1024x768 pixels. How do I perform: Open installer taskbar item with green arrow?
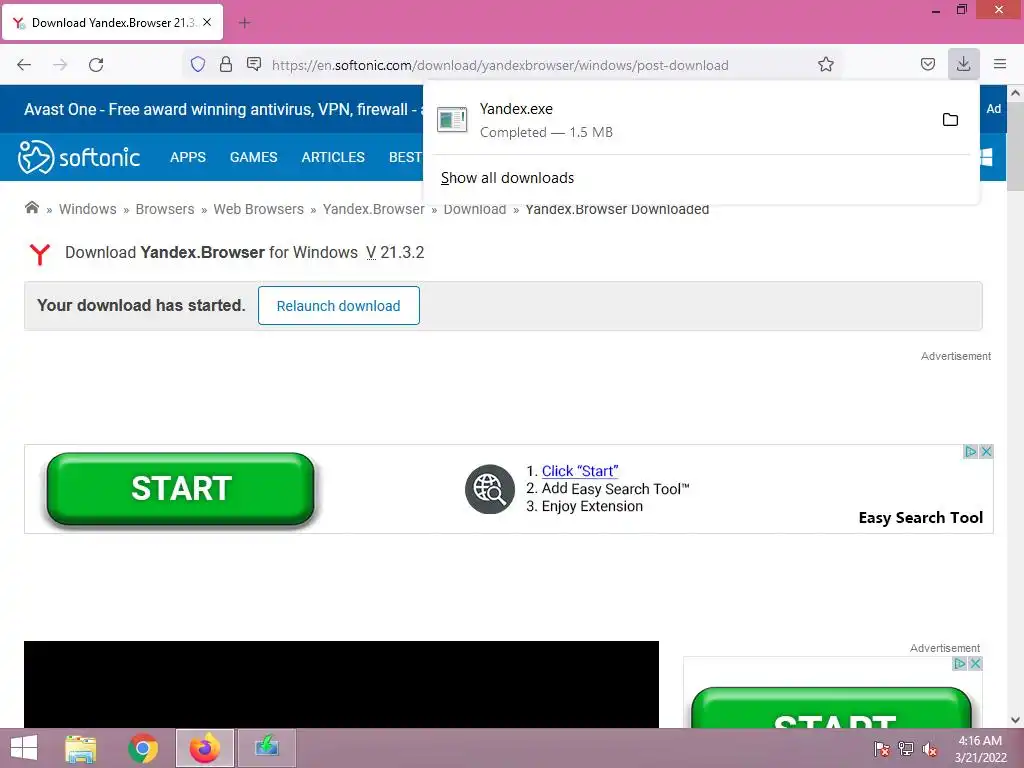266,747
